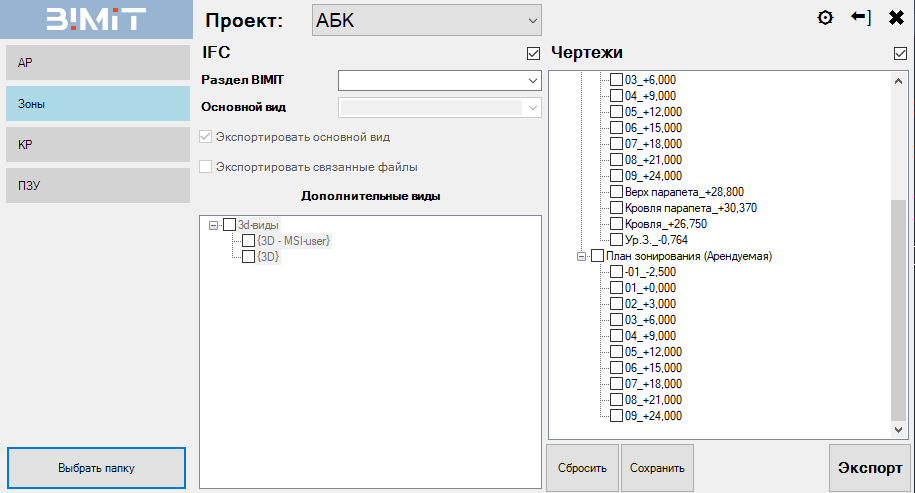Screen dimensions: 915x493
Task: Open the Раздел BIMIT dropdown
Action: tap(439, 80)
